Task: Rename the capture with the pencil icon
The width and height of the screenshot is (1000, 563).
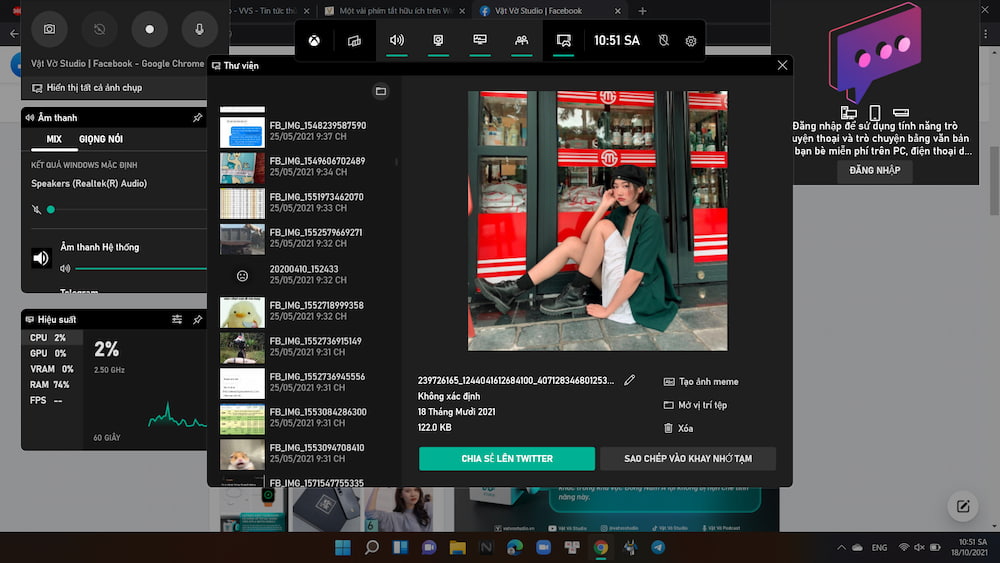Action: click(x=629, y=380)
